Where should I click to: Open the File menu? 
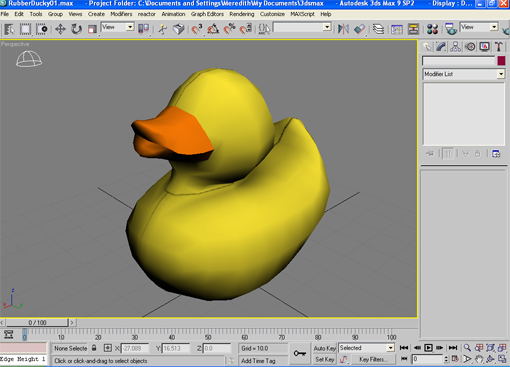pos(5,14)
